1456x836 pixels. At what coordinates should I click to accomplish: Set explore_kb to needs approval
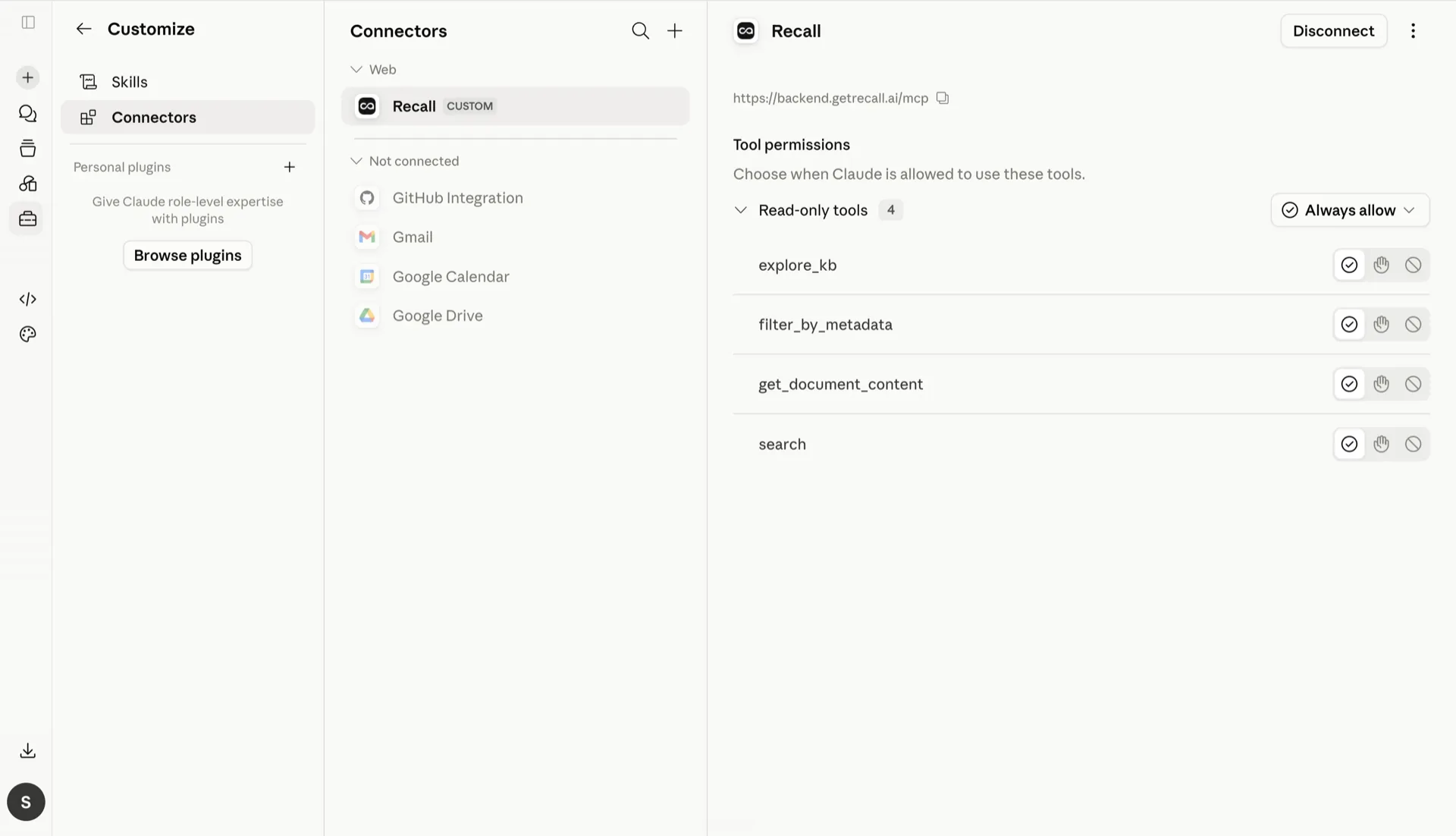(x=1381, y=265)
